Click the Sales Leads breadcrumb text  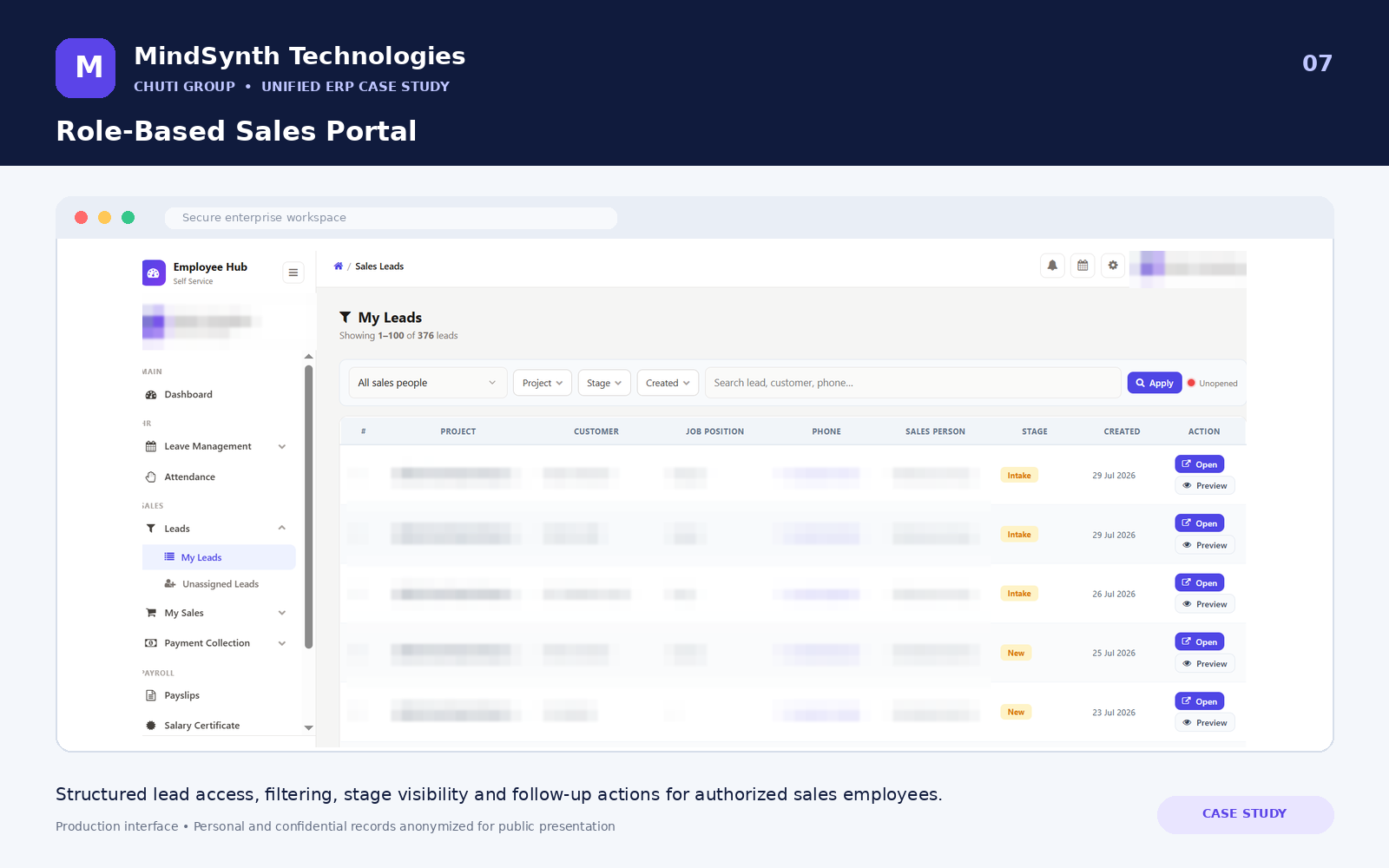point(379,266)
